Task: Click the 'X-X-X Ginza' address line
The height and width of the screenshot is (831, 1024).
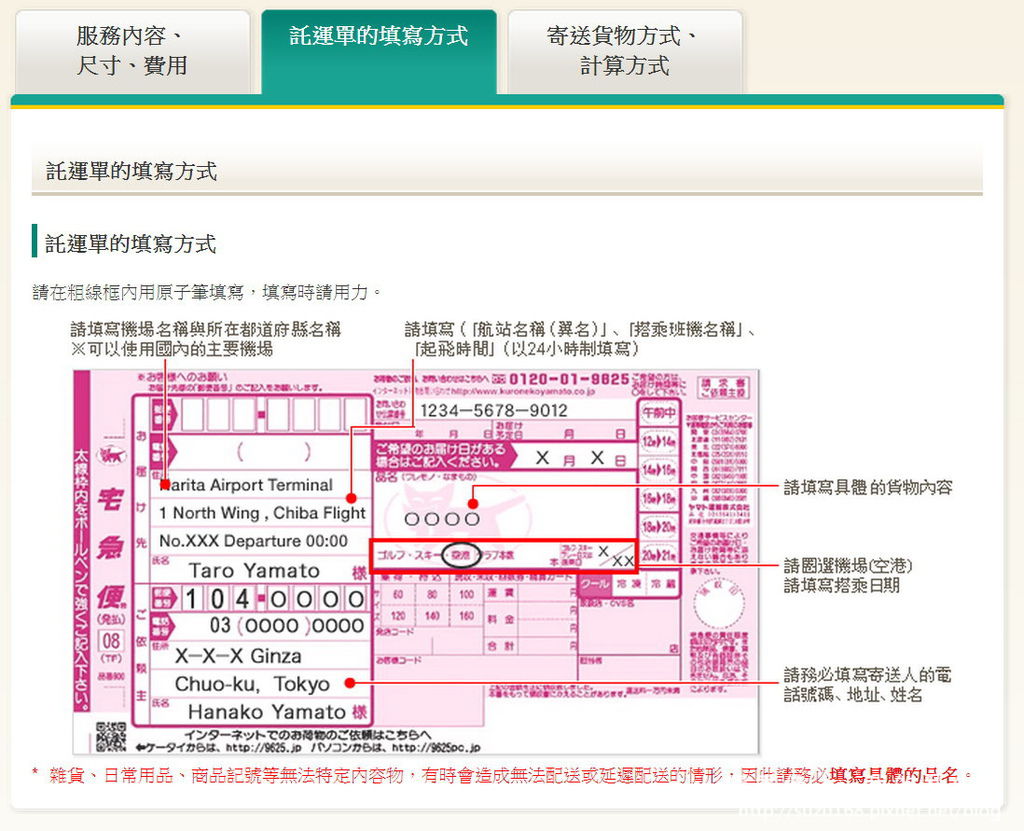Action: 238,656
